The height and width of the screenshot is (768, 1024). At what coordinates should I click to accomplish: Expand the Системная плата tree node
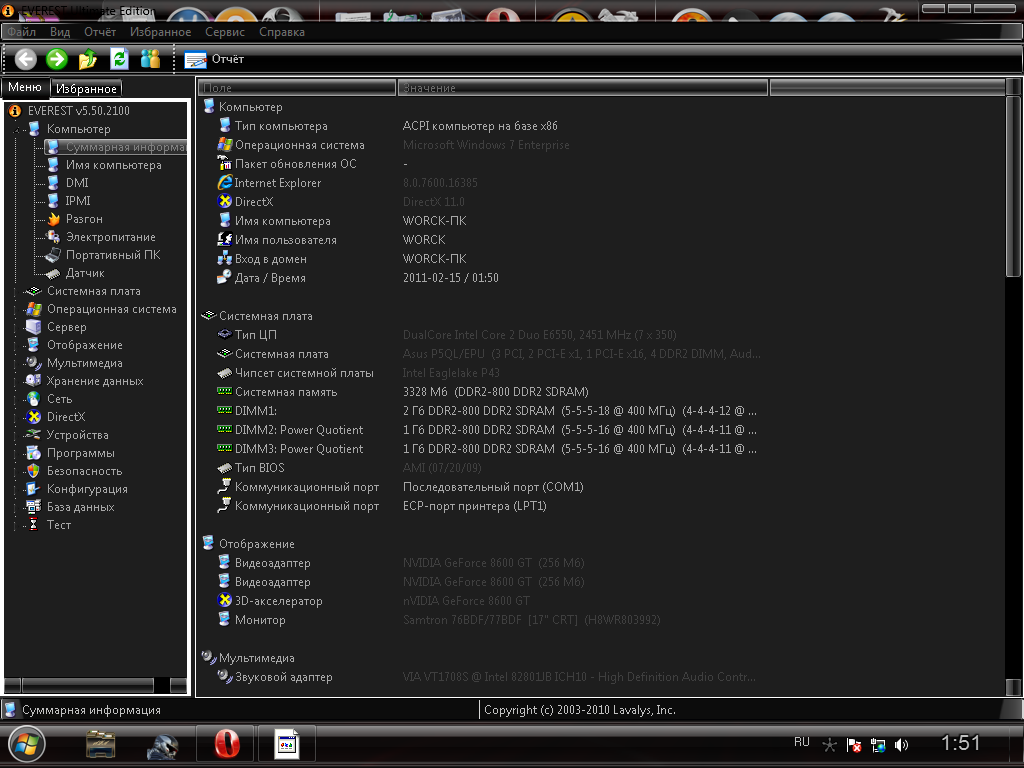click(16, 291)
